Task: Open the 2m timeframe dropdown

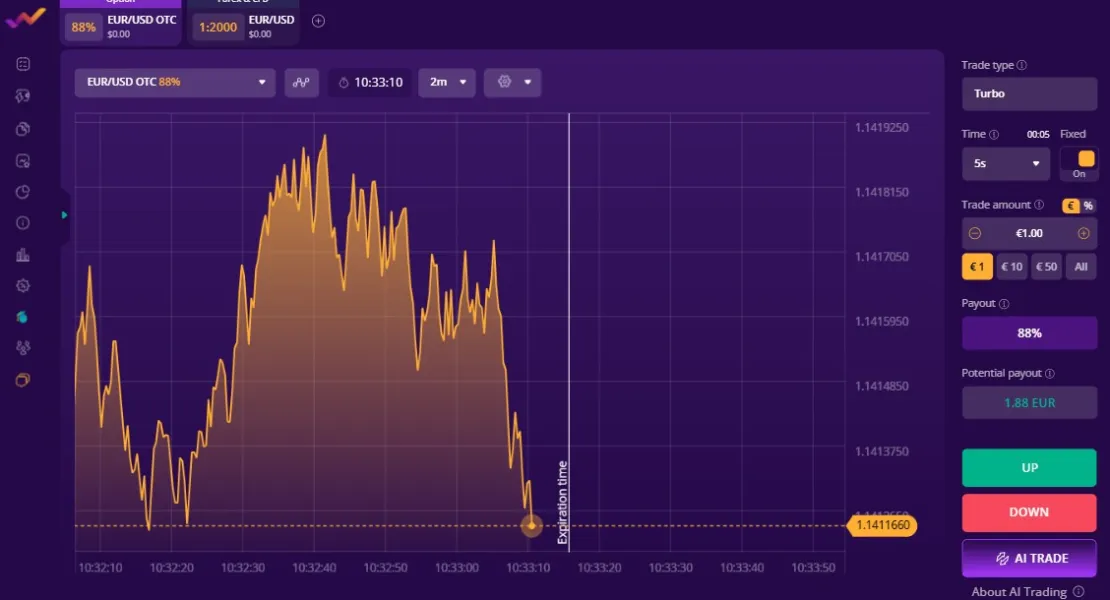Action: pos(447,82)
